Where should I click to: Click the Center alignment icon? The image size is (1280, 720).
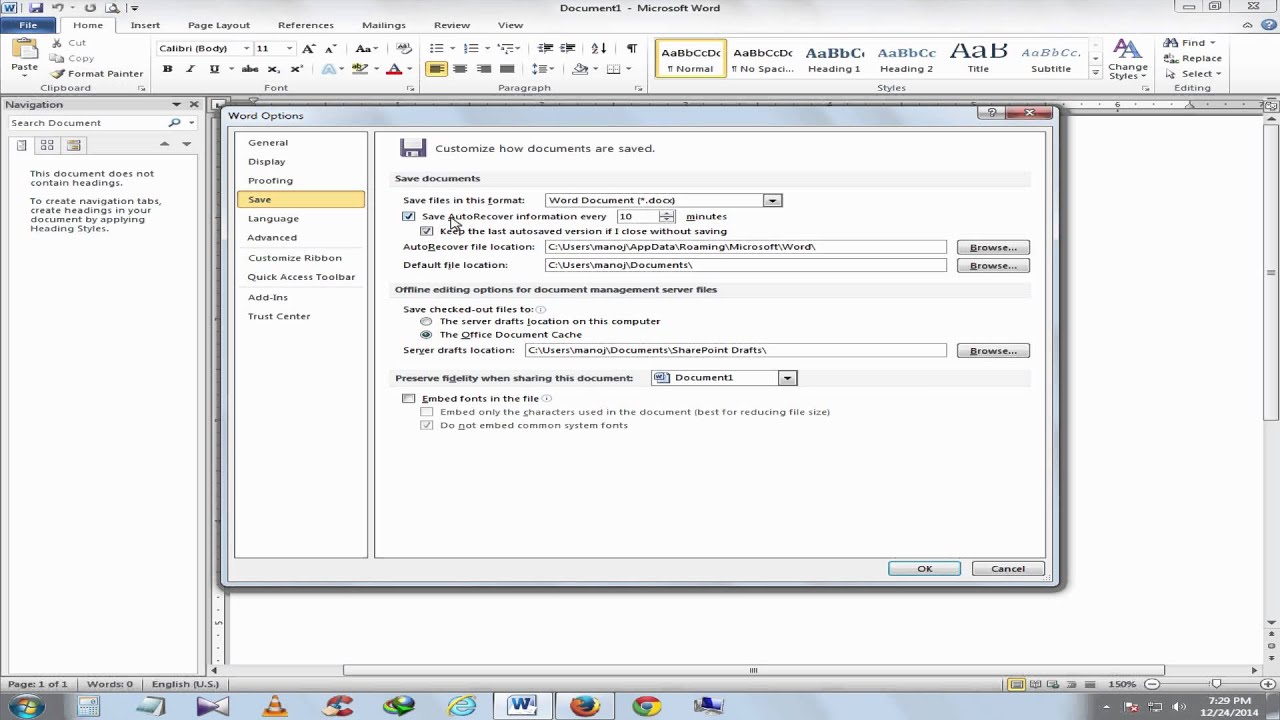click(x=460, y=69)
